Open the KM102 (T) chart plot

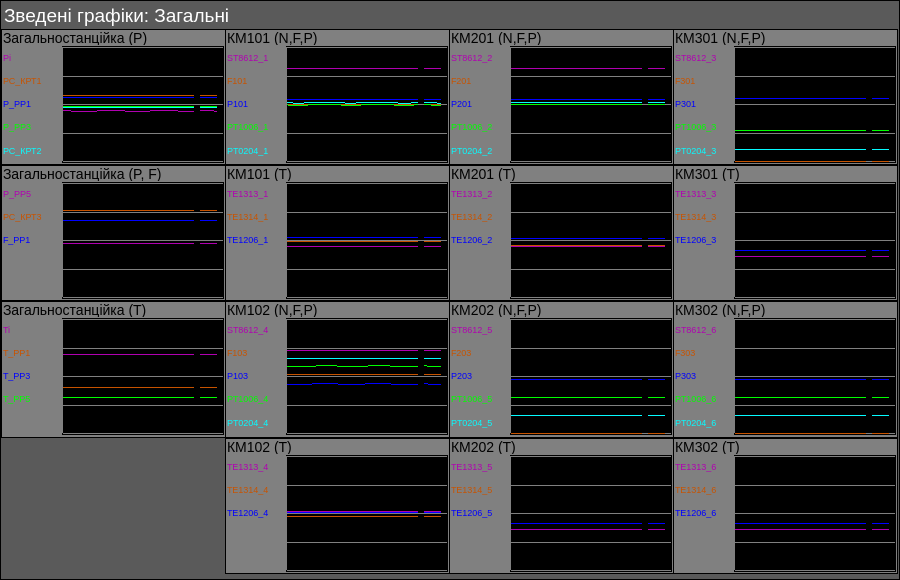(367, 513)
